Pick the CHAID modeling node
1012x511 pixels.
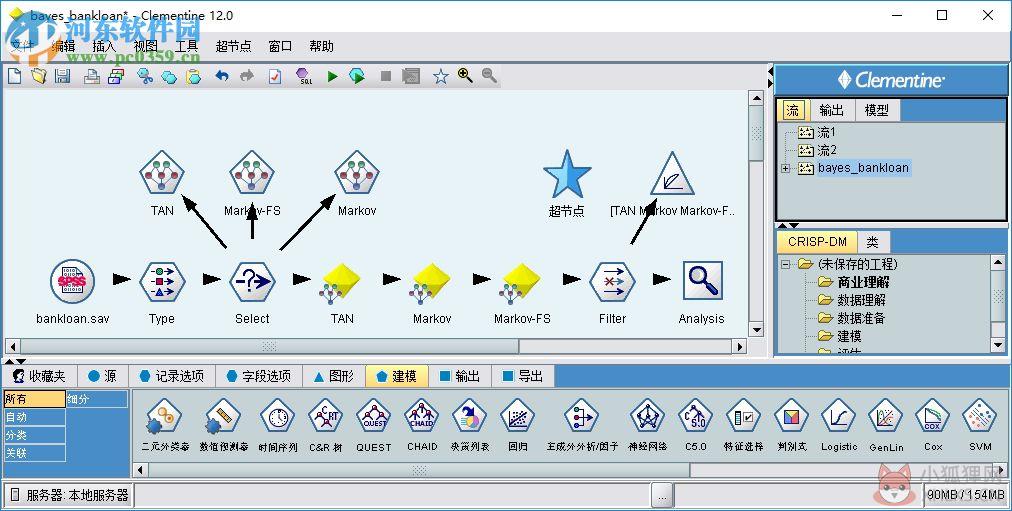tap(422, 417)
